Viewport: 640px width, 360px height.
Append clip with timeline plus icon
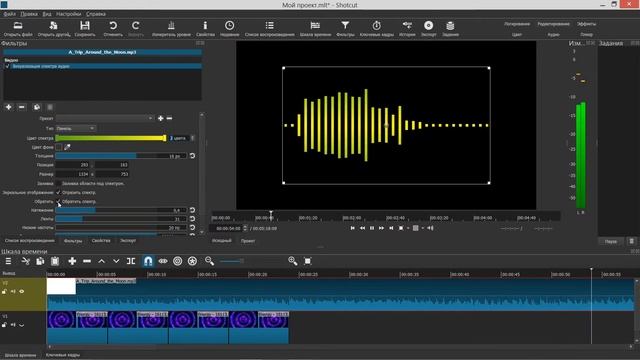click(x=72, y=261)
